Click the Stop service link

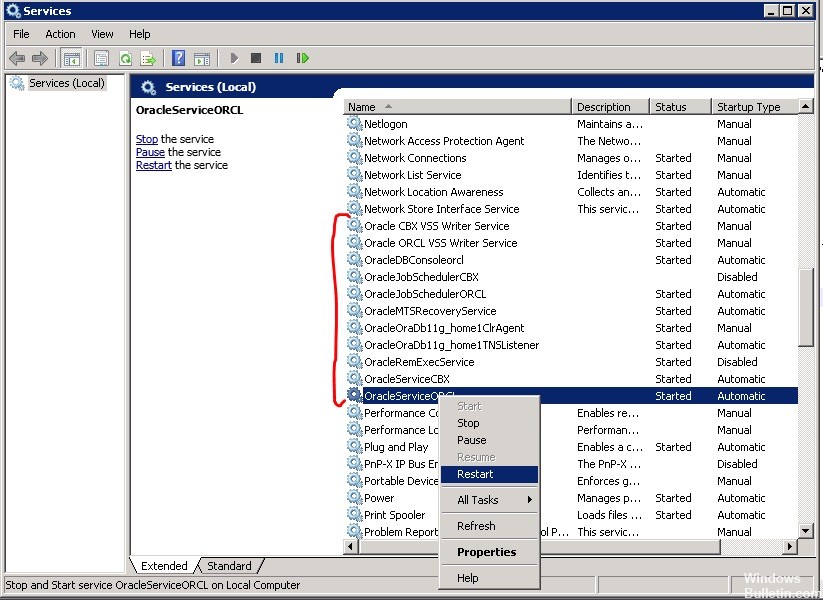pyautogui.click(x=146, y=138)
